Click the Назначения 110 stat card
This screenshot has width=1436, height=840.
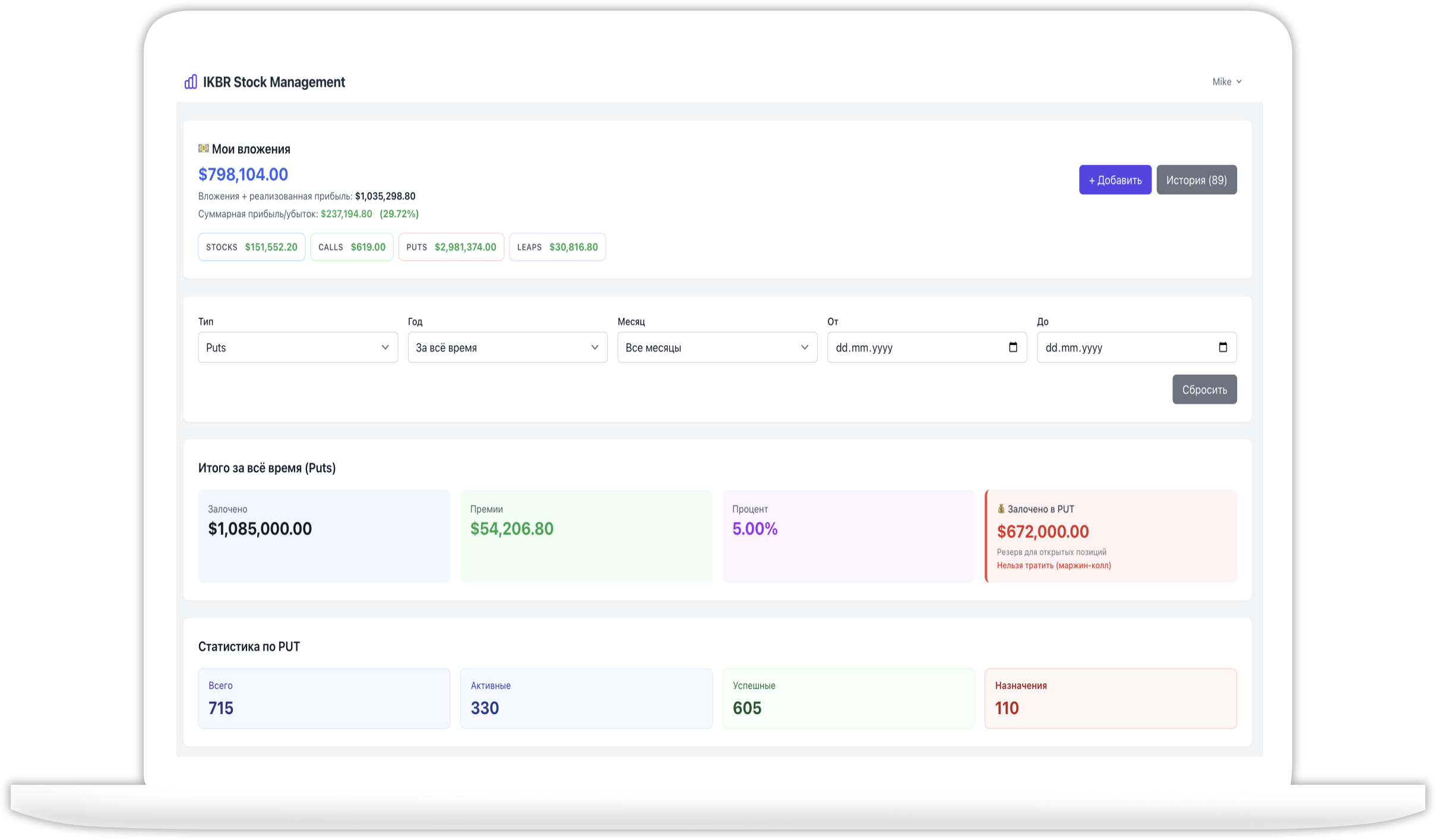(x=1110, y=698)
